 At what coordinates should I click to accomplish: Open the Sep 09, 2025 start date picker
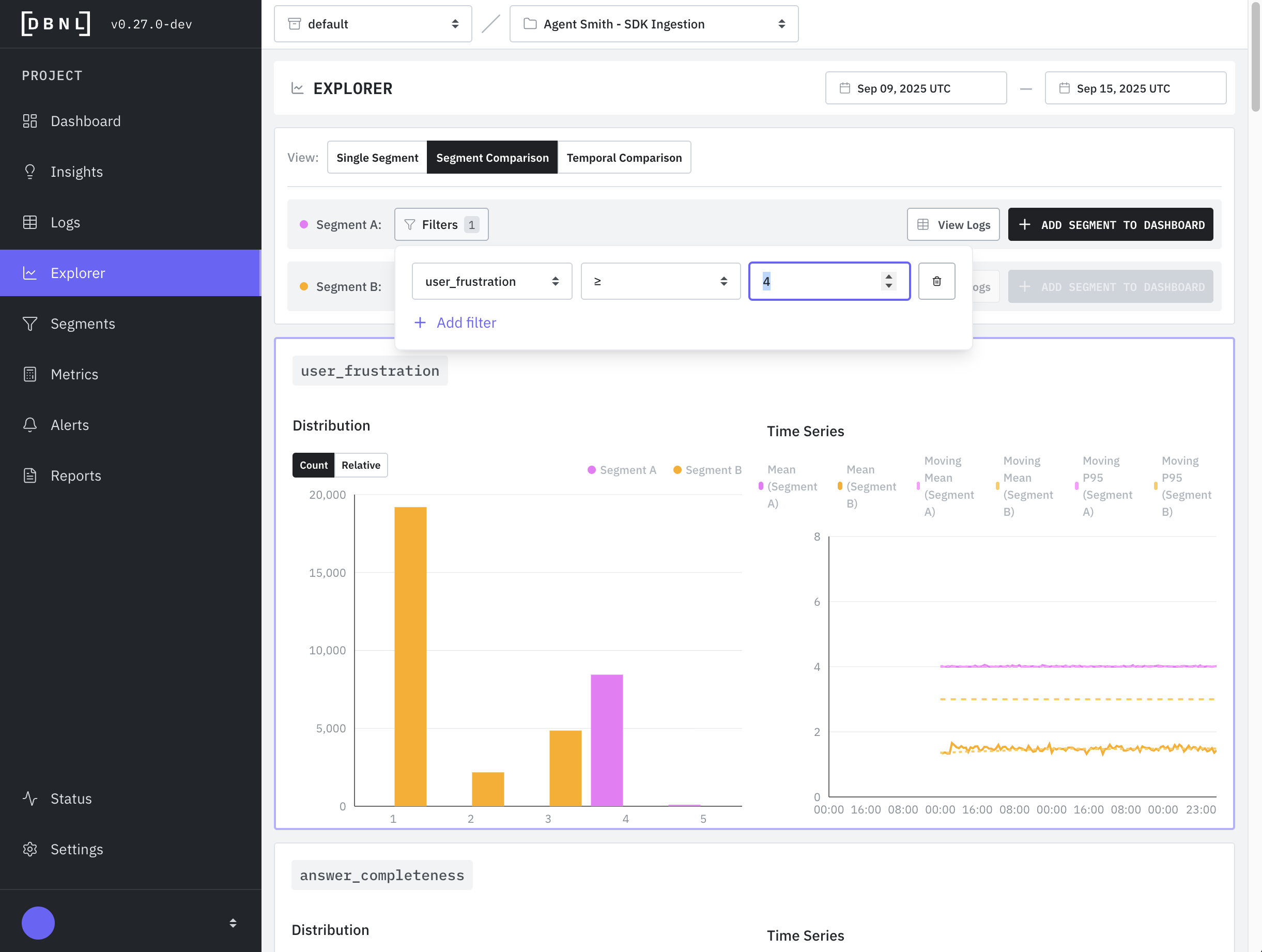click(x=915, y=88)
